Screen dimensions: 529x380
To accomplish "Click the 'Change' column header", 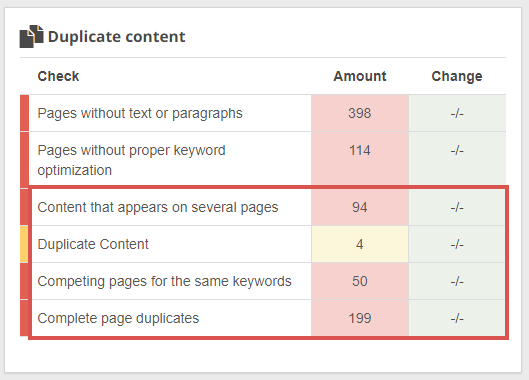I will point(457,77).
